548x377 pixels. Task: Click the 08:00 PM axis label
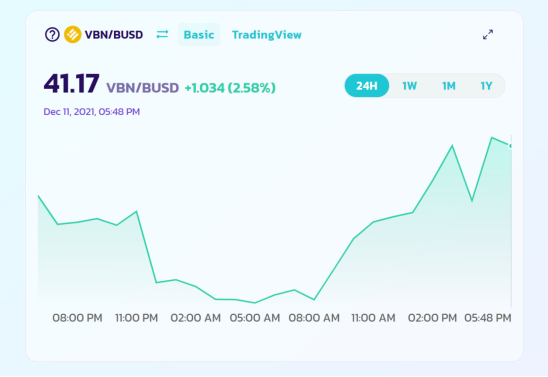[x=77, y=318]
